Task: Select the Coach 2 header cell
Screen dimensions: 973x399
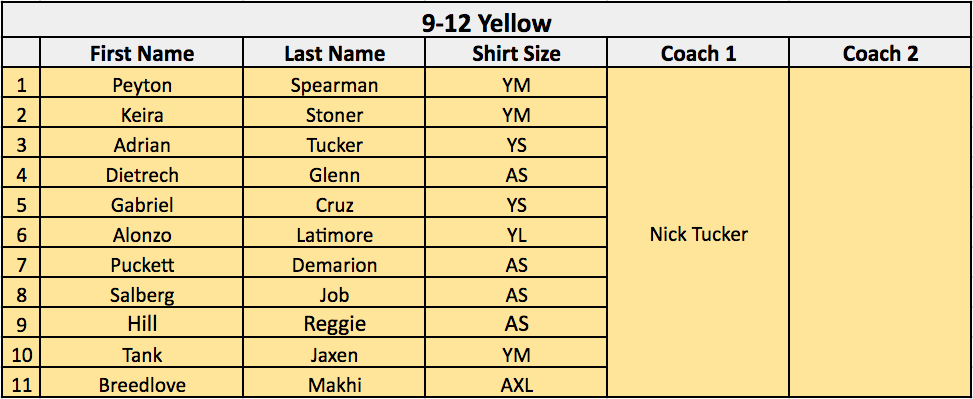Action: (880, 53)
